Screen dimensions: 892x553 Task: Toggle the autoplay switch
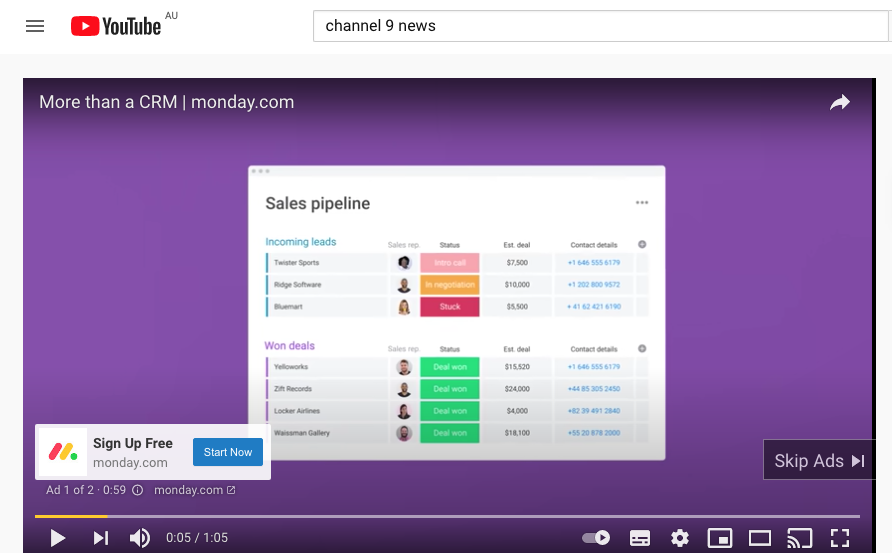(596, 538)
